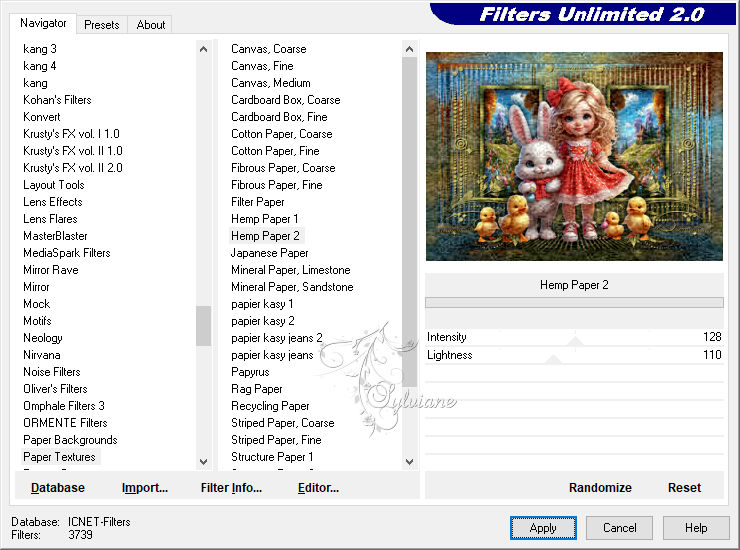Viewport: 740px width, 550px height.
Task: Select the Nirvana category
Action: (x=42, y=355)
